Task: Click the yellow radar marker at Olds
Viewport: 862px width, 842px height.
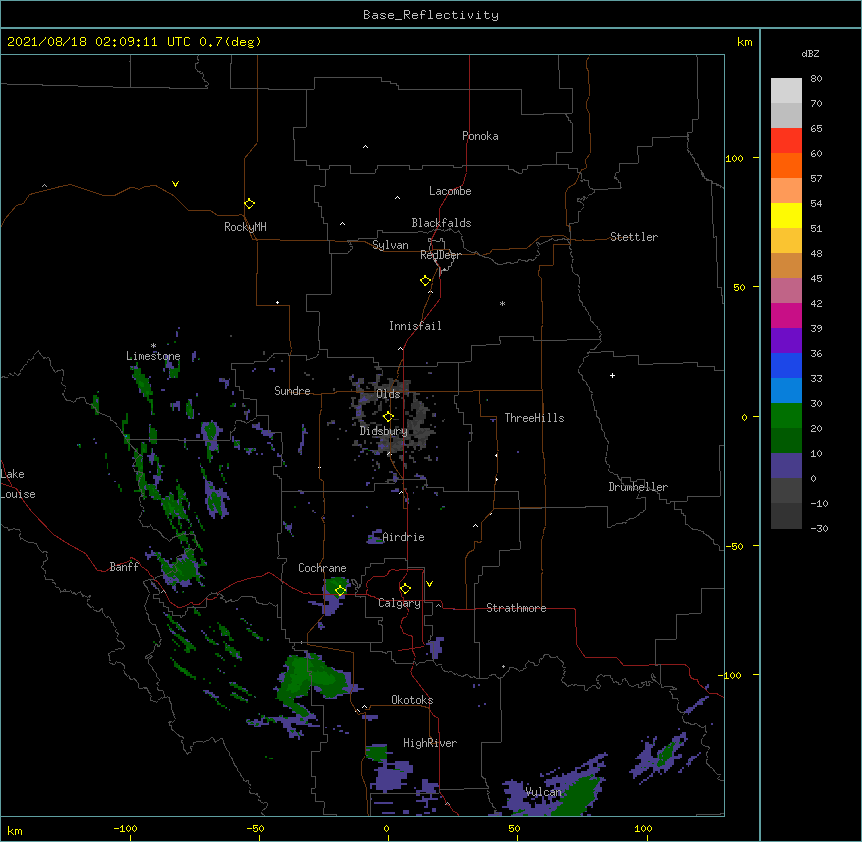Action: click(388, 416)
